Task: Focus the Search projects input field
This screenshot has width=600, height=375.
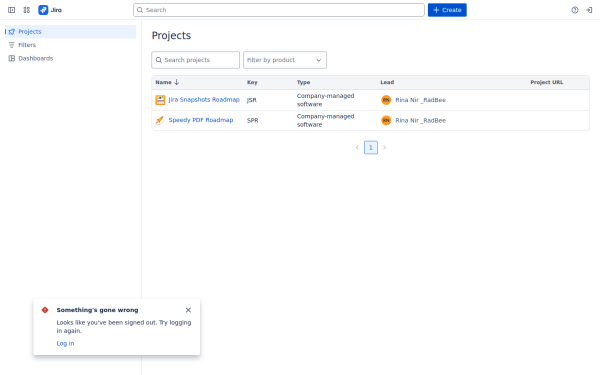Action: click(196, 60)
